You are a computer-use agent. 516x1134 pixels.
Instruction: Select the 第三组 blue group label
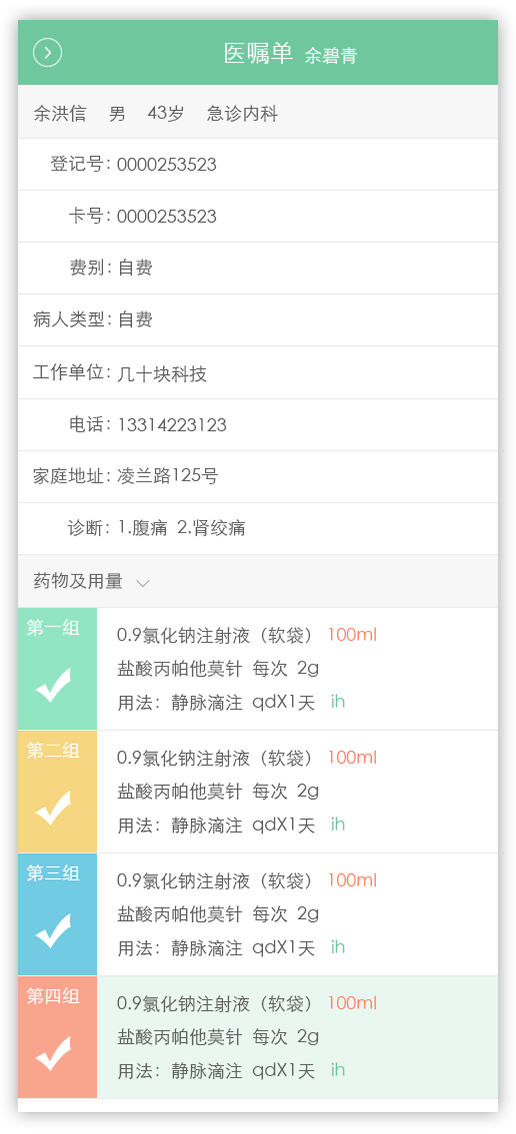pos(53,874)
